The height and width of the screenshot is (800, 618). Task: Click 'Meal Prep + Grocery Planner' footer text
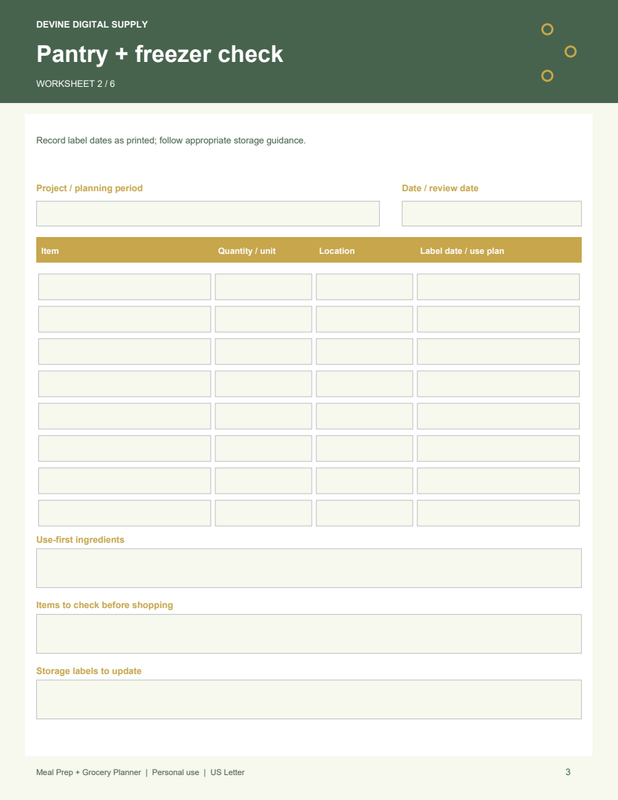(88, 772)
